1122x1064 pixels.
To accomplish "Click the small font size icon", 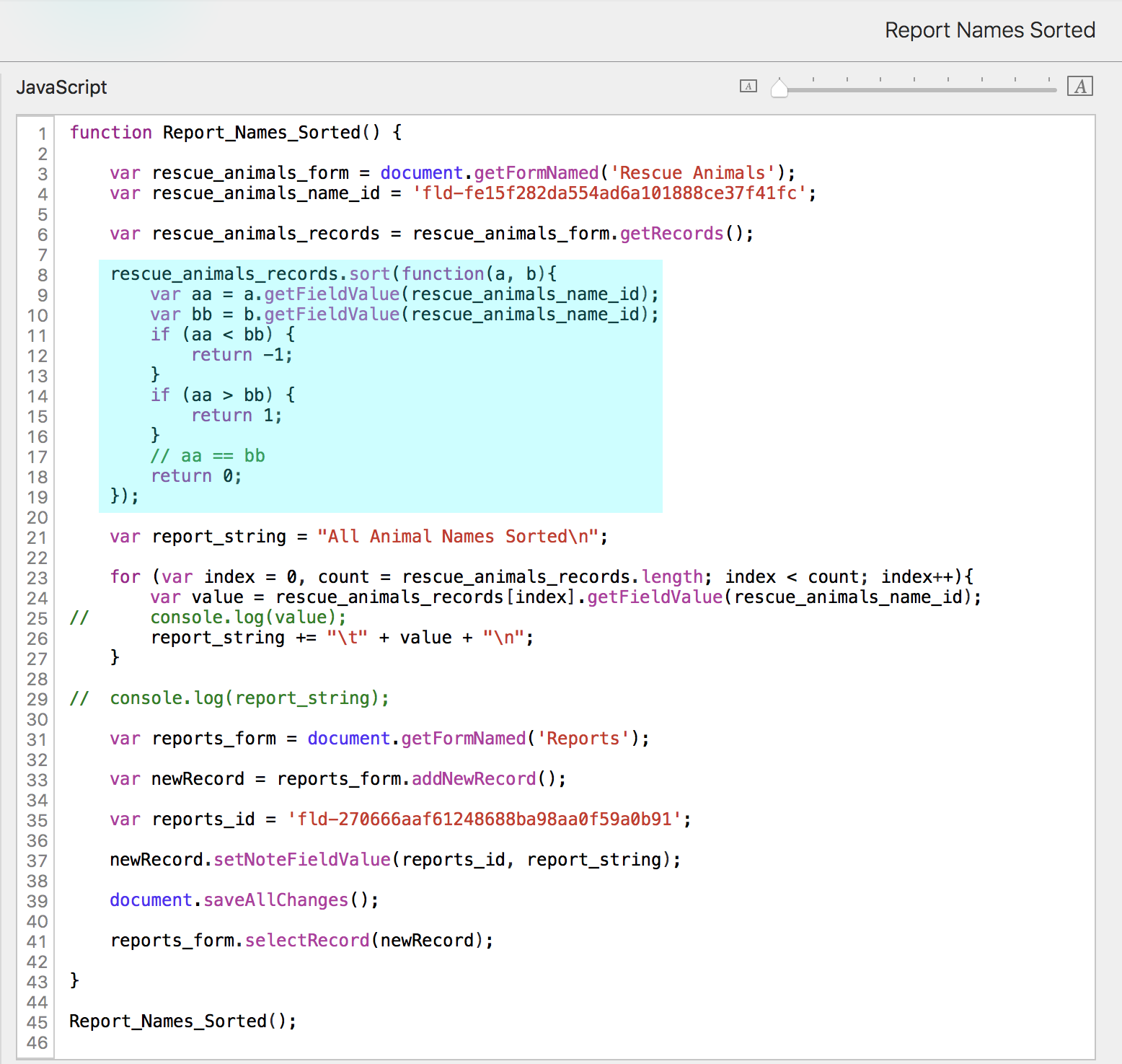I will tap(748, 87).
